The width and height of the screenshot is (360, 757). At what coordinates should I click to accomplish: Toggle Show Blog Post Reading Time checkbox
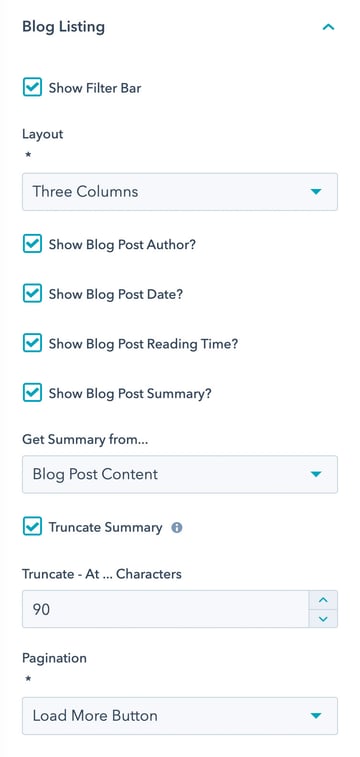pyautogui.click(x=32, y=344)
